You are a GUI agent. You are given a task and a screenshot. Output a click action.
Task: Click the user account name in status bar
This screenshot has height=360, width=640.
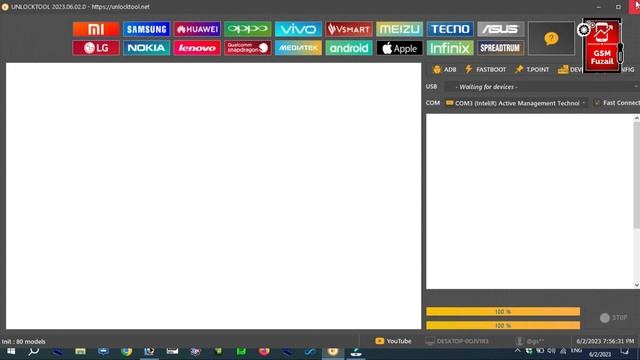click(x=530, y=341)
